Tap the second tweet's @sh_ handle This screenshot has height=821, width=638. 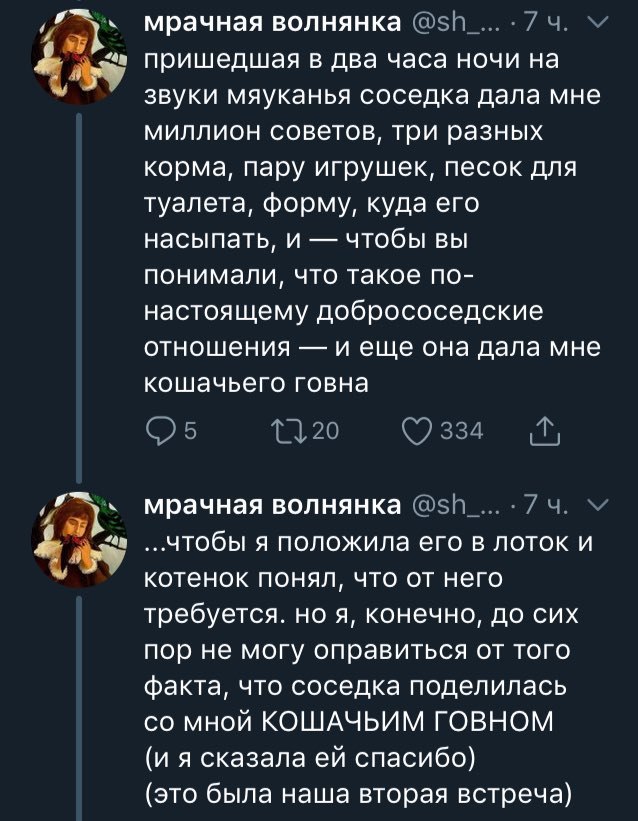[453, 505]
